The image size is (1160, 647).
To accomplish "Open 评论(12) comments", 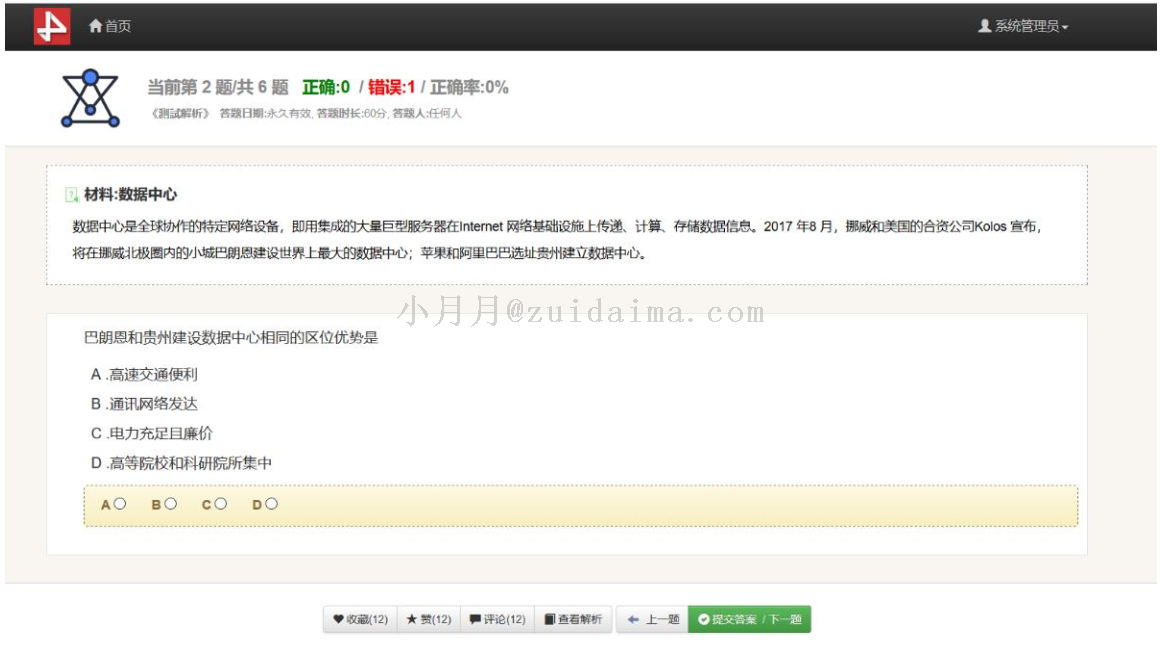I will click(498, 620).
